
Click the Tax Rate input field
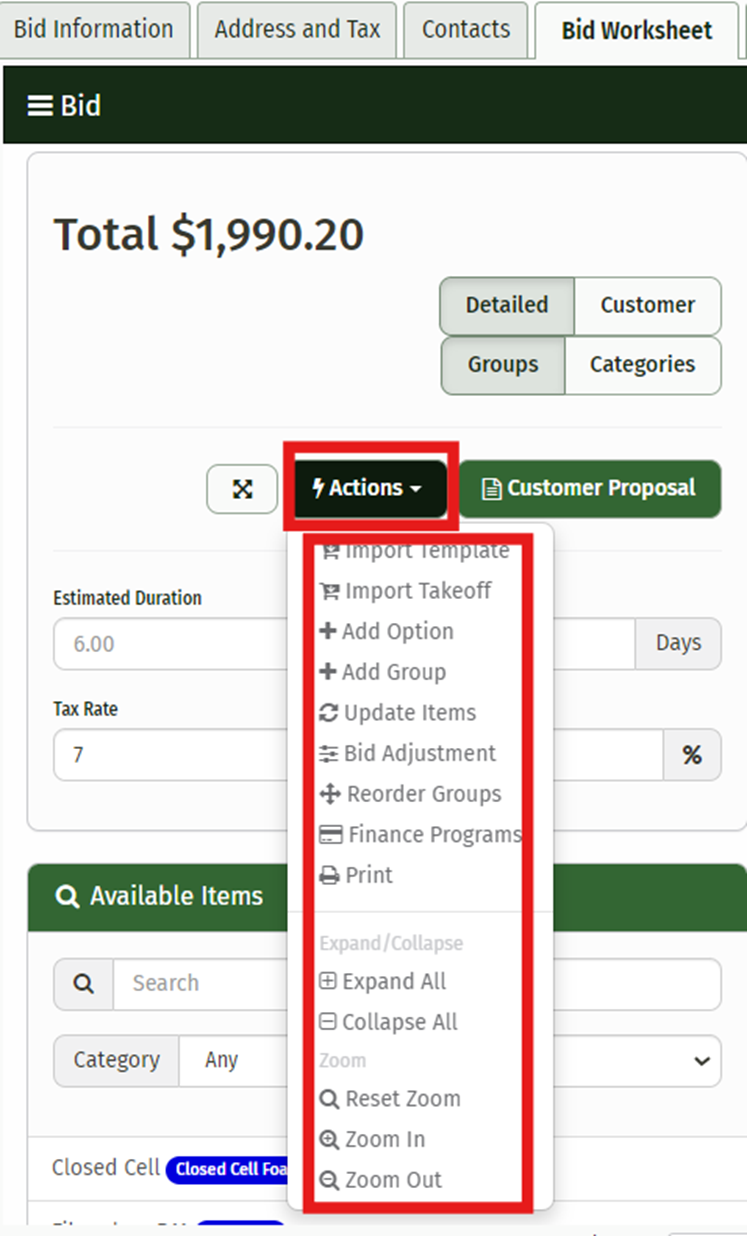tap(170, 754)
